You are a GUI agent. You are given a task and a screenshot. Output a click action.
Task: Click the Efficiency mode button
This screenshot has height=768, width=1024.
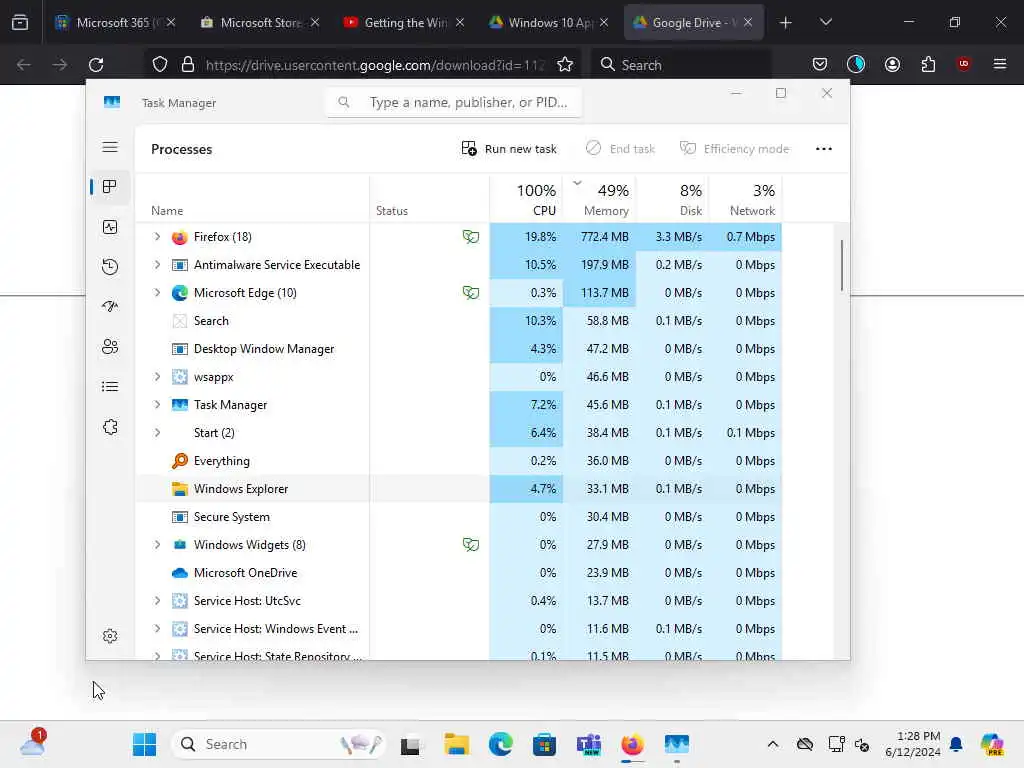[x=735, y=149]
